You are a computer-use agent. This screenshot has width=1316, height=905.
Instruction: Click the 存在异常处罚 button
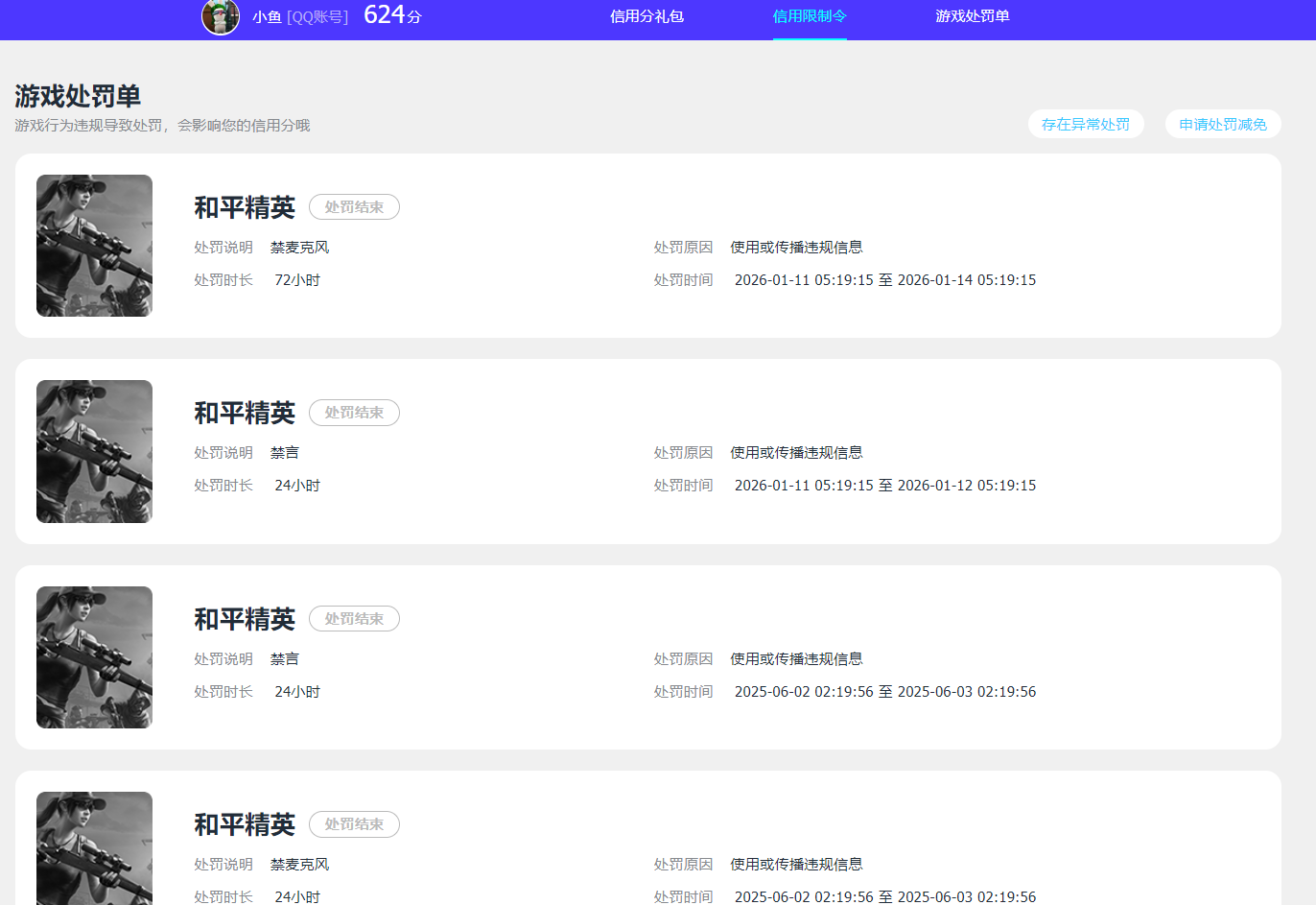click(x=1086, y=124)
